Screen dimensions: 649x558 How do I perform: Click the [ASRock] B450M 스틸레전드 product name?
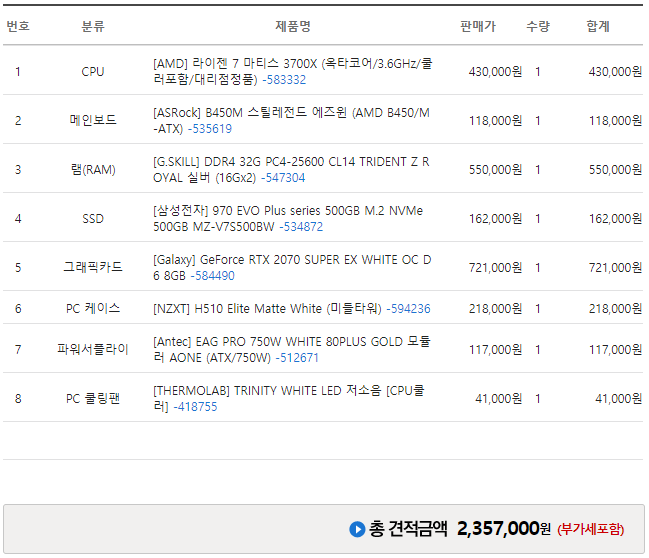pos(291,120)
